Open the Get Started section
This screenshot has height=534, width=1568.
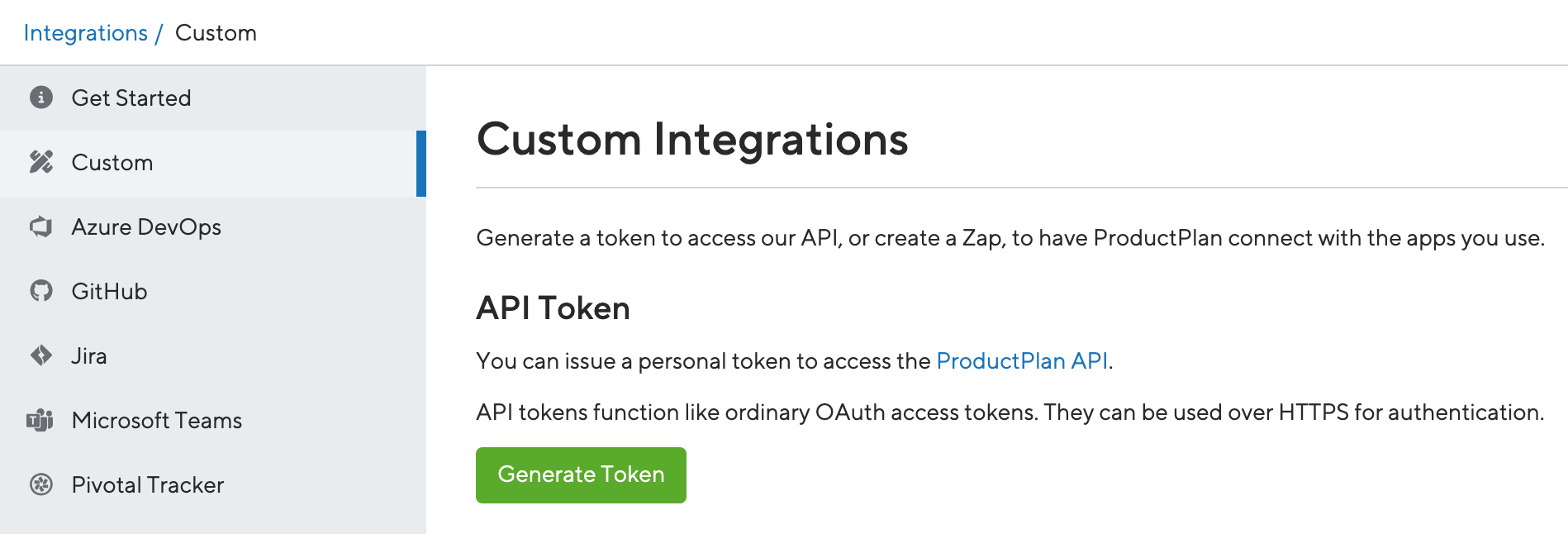132,98
